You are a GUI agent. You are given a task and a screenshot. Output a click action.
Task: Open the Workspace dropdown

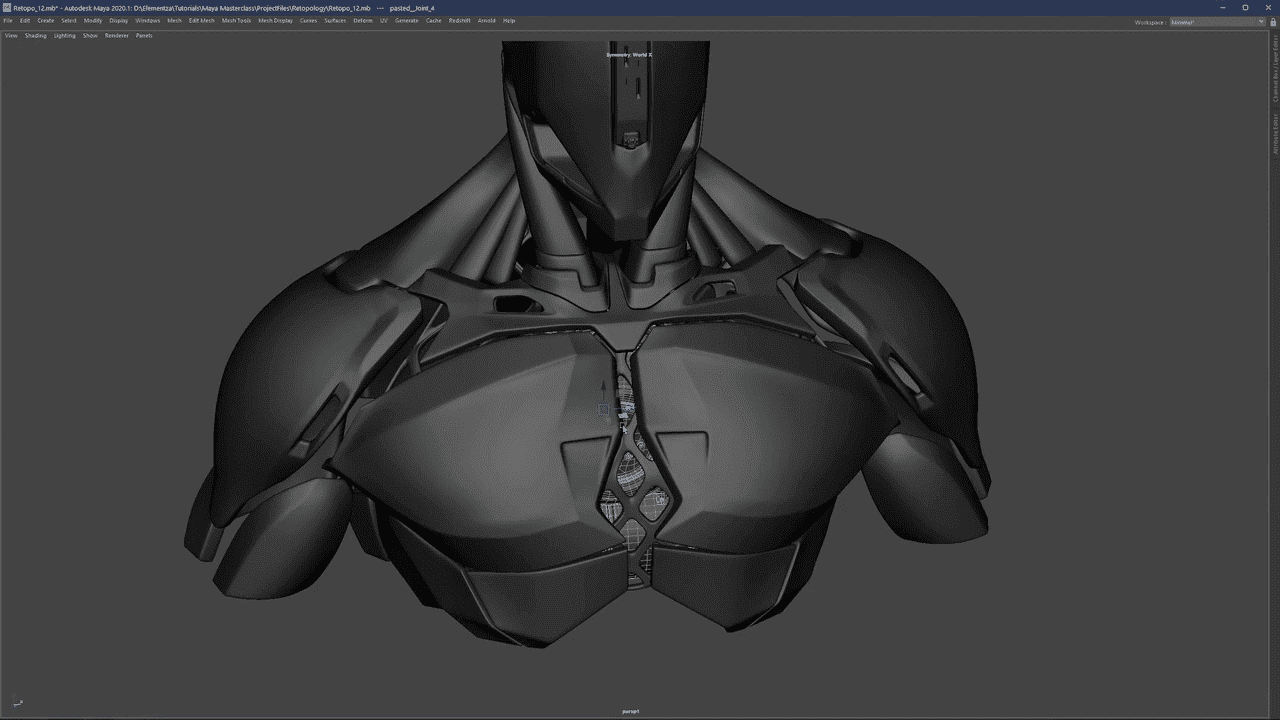(x=1217, y=21)
